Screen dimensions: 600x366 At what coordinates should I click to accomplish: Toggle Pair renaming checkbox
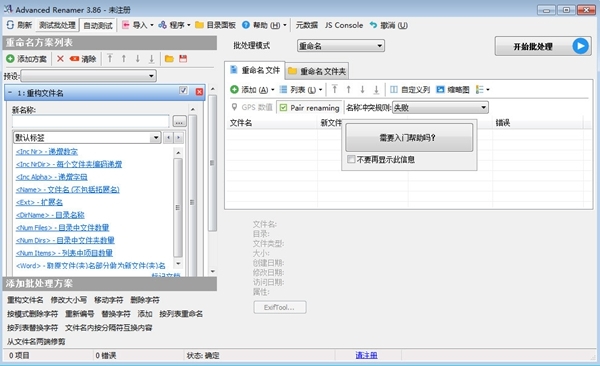click(283, 108)
